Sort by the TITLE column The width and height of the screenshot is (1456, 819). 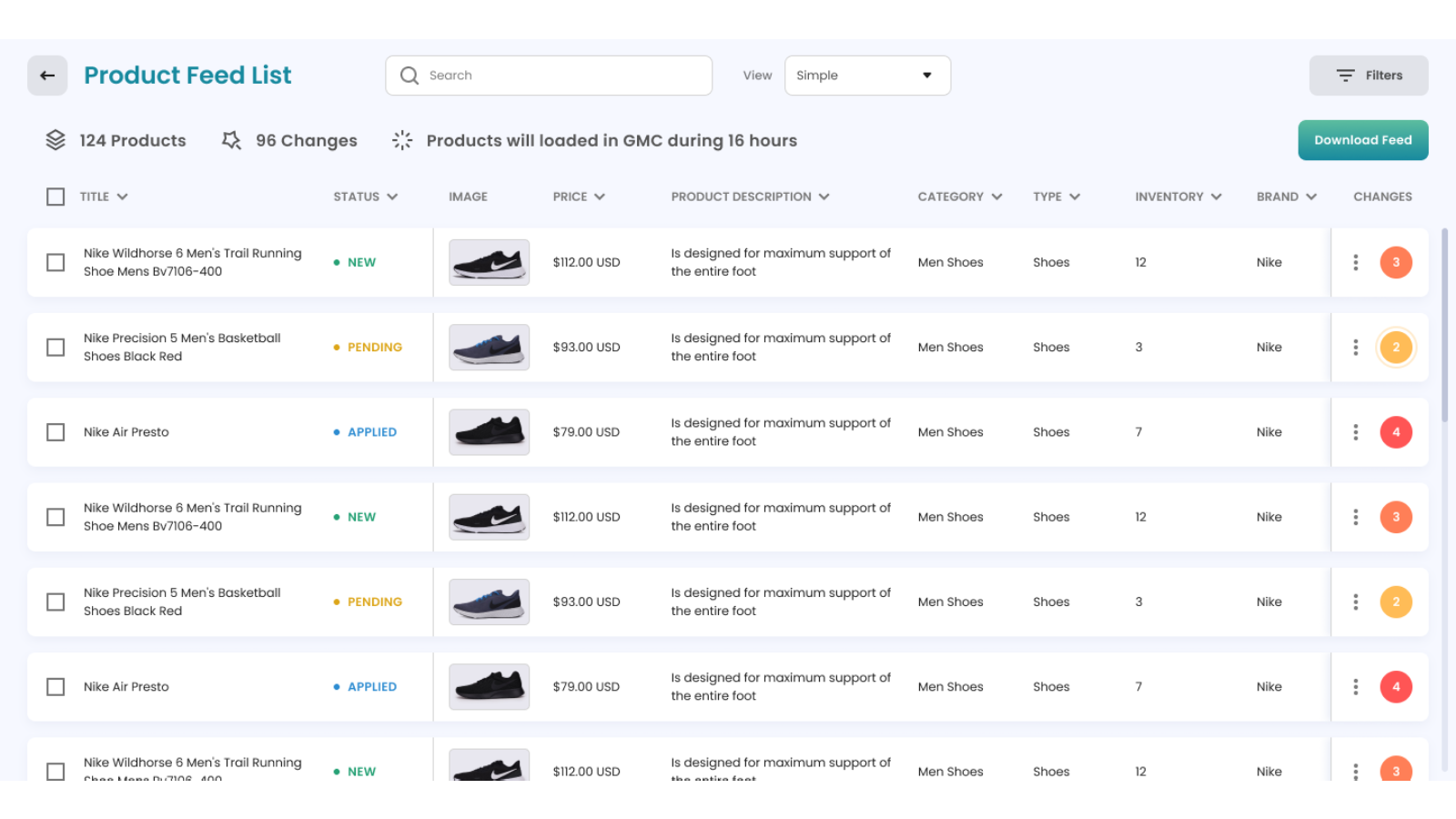point(103,197)
